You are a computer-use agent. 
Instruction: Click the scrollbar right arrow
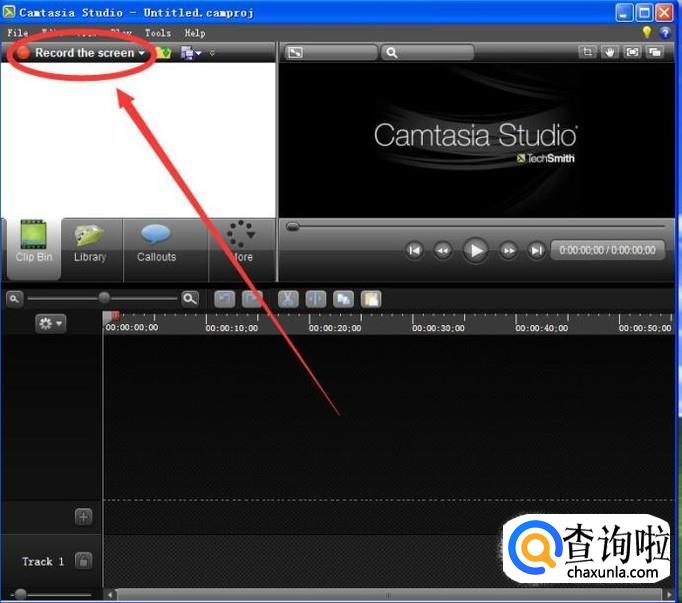pyautogui.click(x=669, y=595)
